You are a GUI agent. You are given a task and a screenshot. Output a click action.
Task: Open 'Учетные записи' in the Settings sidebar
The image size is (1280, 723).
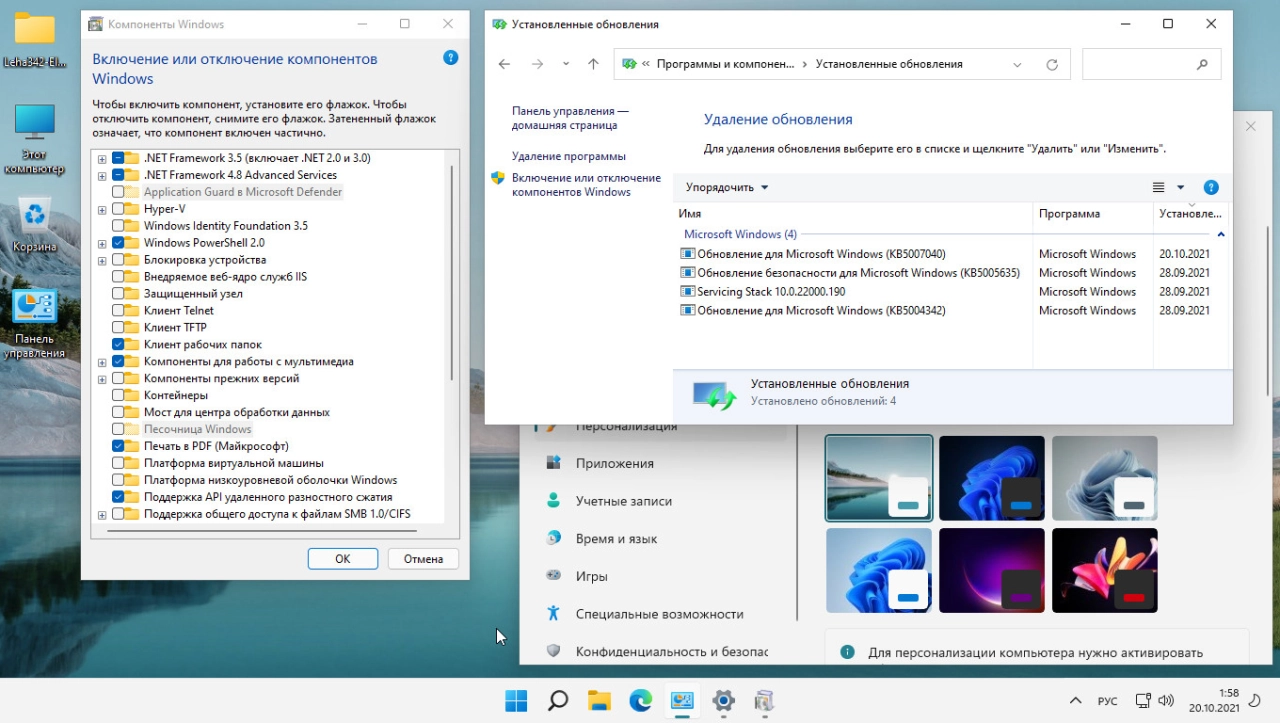623,501
